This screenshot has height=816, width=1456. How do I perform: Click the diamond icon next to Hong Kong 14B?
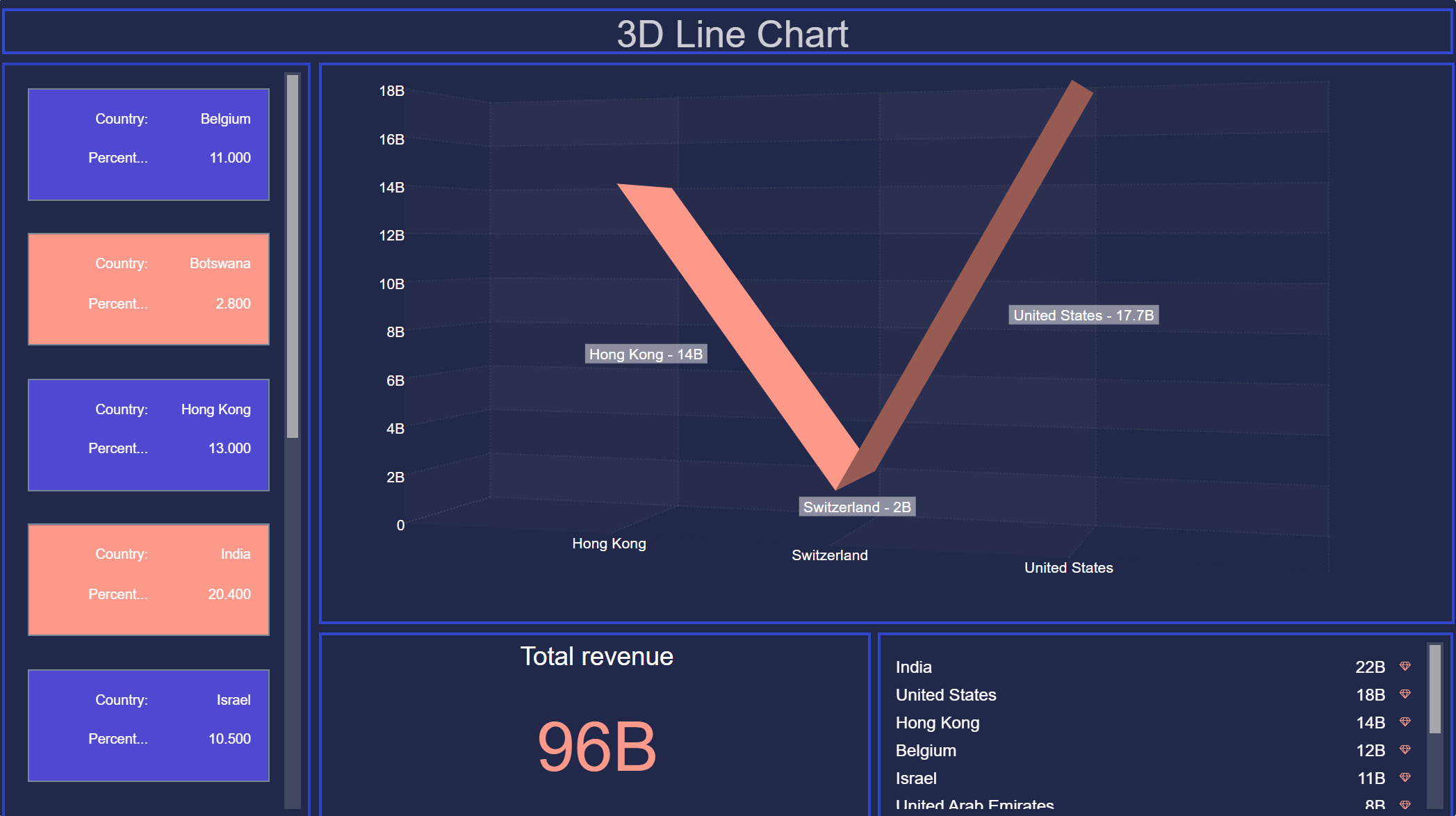[1405, 722]
